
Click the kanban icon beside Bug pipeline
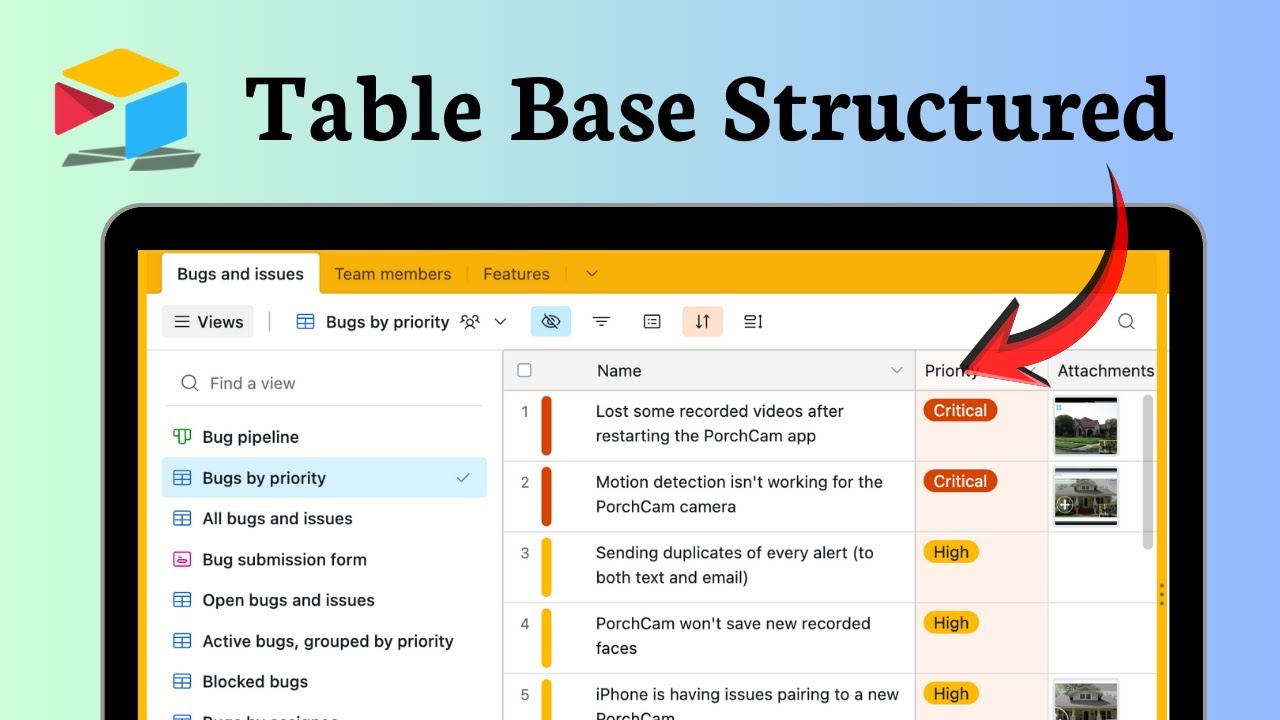182,437
